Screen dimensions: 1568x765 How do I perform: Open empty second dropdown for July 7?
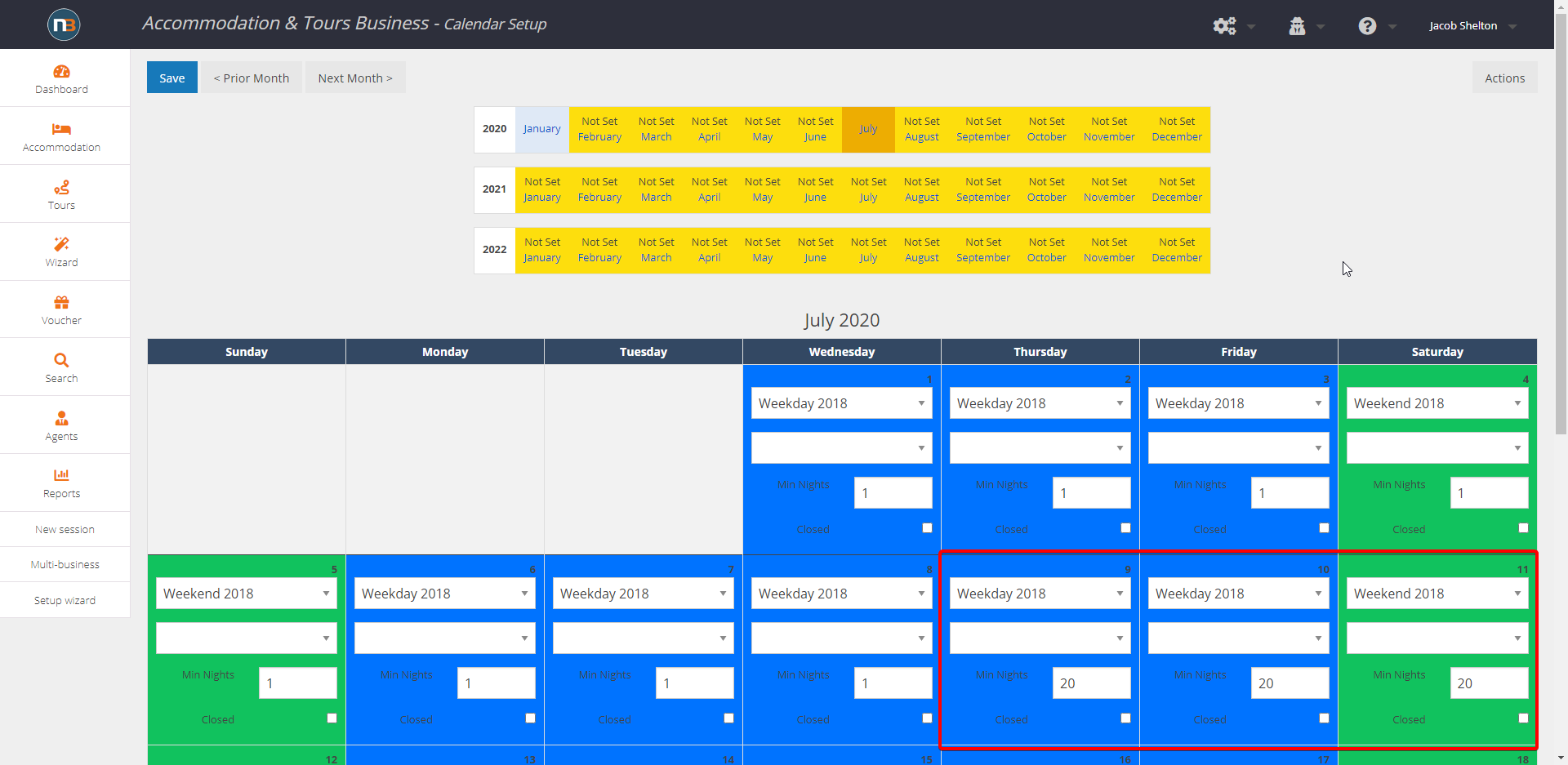pos(643,638)
